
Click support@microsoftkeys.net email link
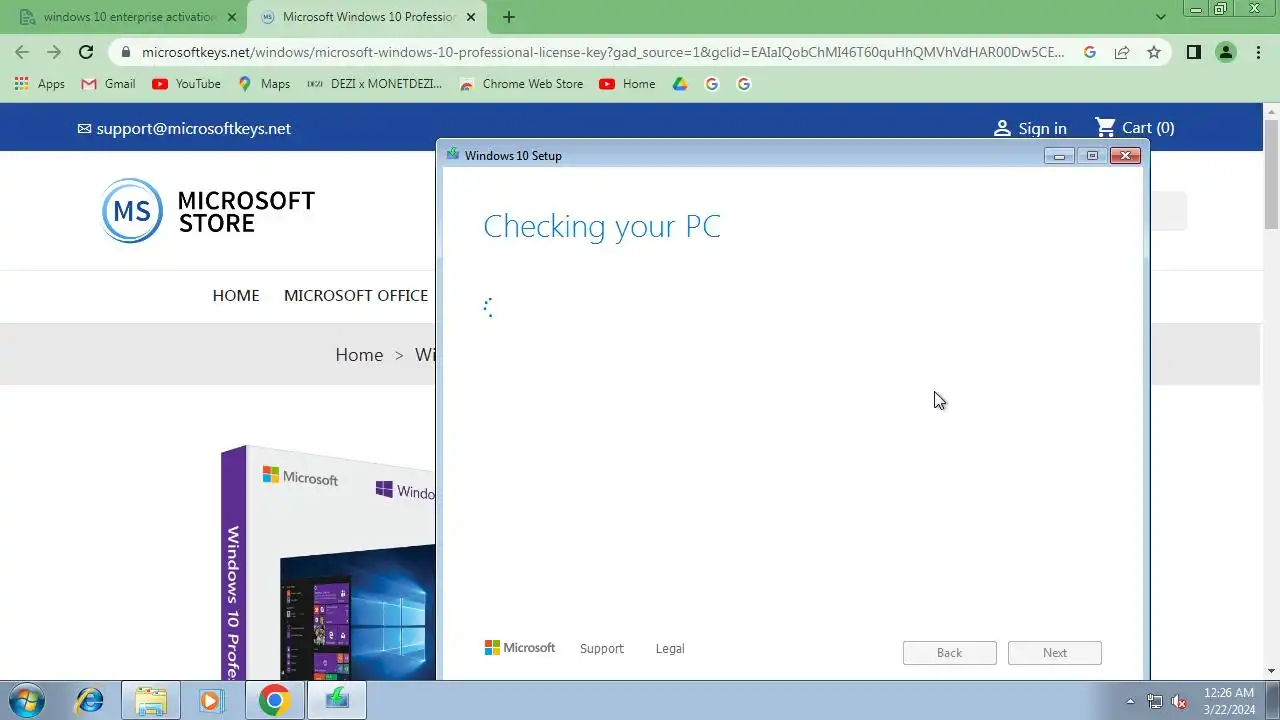184,128
